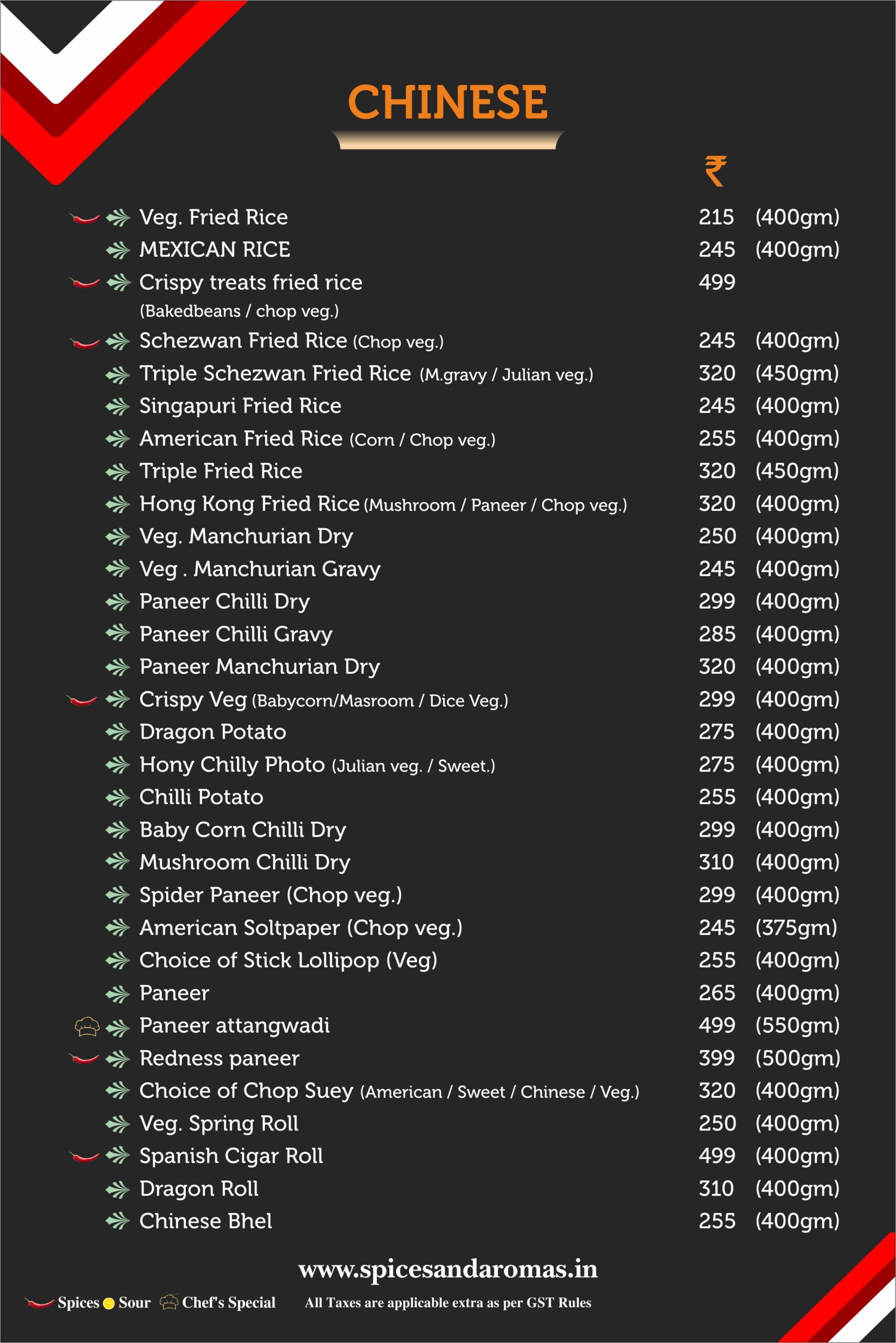Click the chili icon next to Spanish Cigar Roll
This screenshot has height=1343, width=896.
click(x=84, y=1157)
